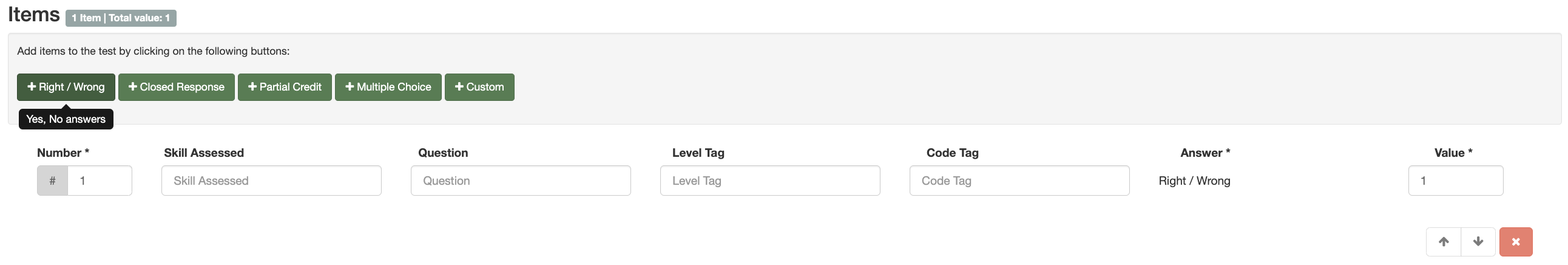The height and width of the screenshot is (265, 1568).
Task: Click the item count and total value badge
Action: (121, 18)
